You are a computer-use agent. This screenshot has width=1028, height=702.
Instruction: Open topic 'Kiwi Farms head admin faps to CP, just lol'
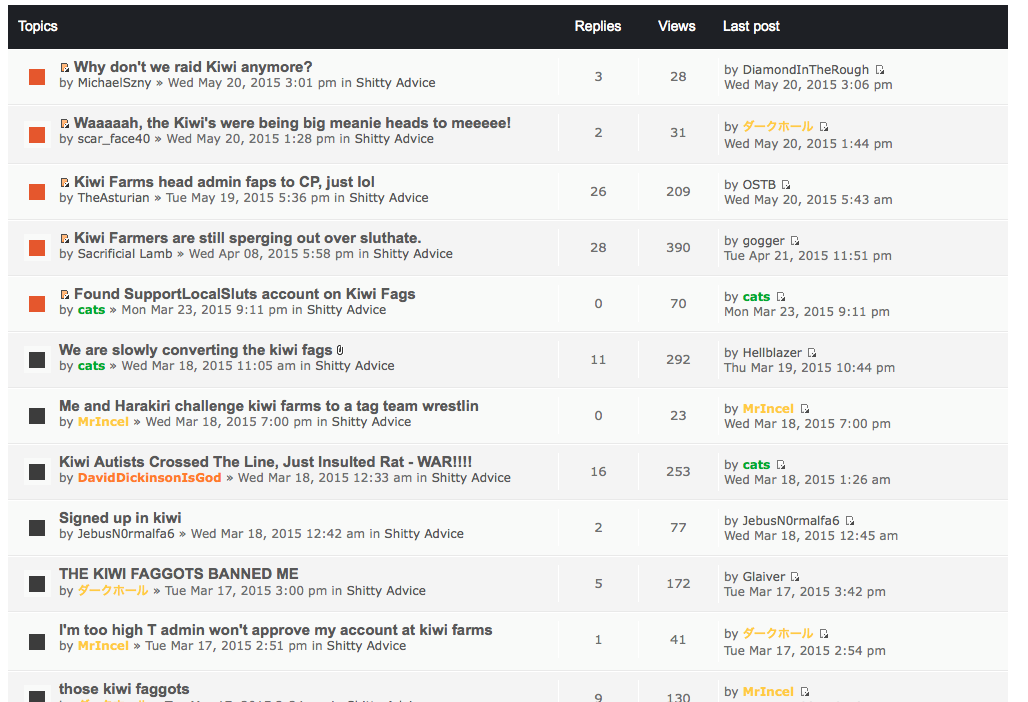224,182
